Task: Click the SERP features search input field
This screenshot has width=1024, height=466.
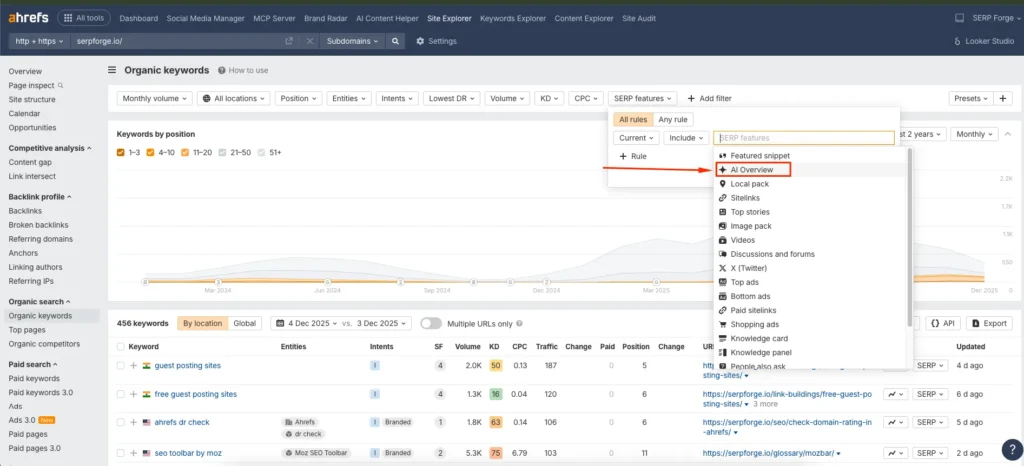Action: [x=803, y=138]
